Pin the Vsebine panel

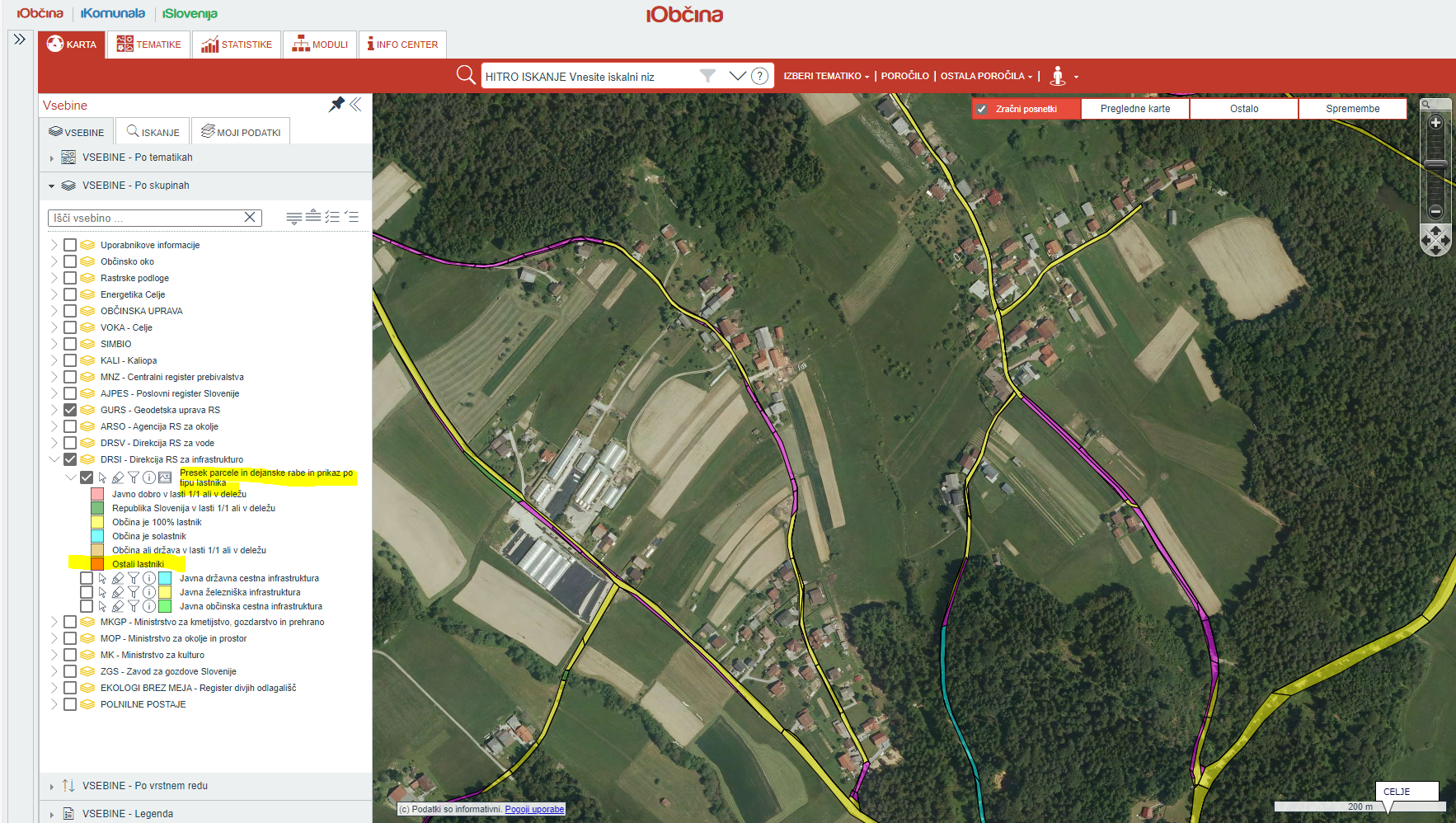[x=336, y=105]
